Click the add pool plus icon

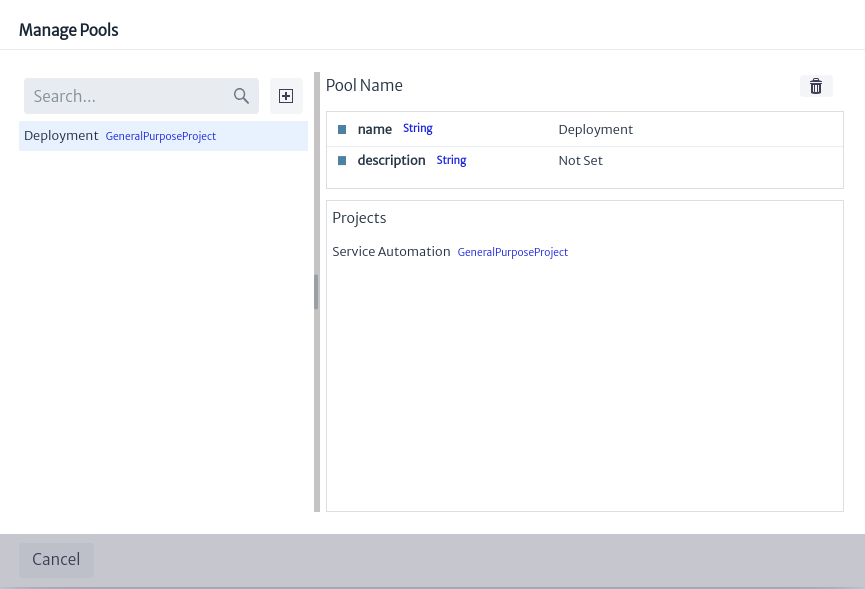286,96
